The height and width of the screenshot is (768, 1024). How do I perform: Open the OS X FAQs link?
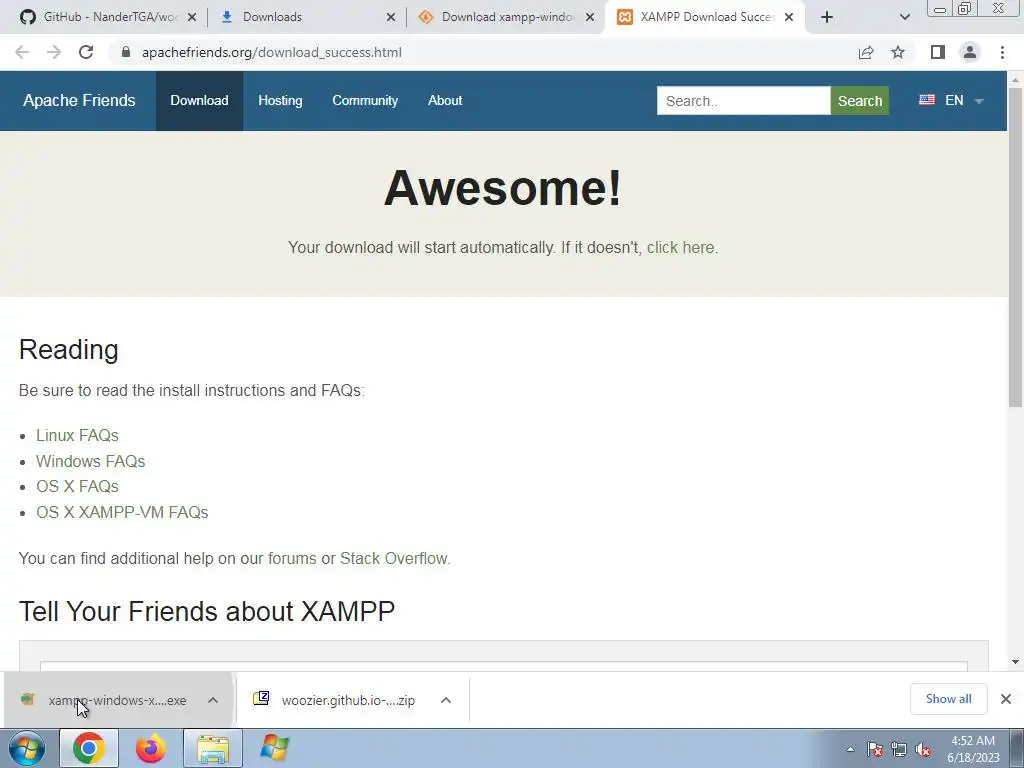pos(77,487)
